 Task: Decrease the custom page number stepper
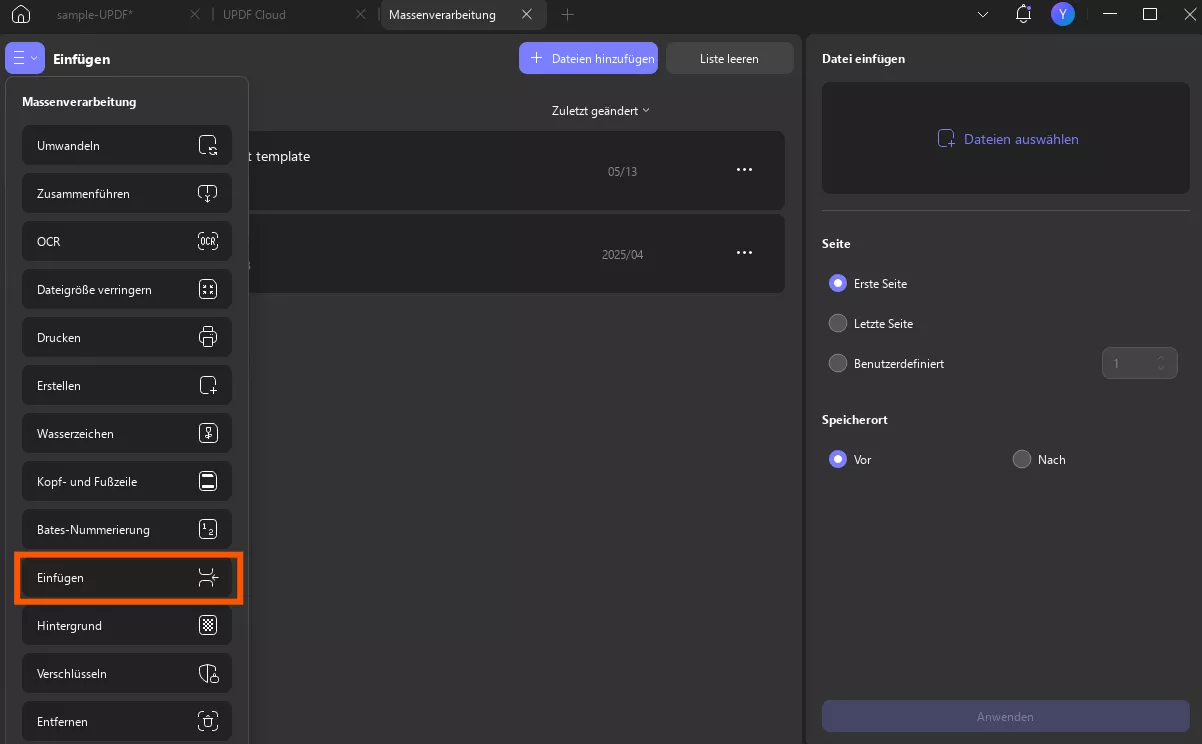(x=1161, y=369)
